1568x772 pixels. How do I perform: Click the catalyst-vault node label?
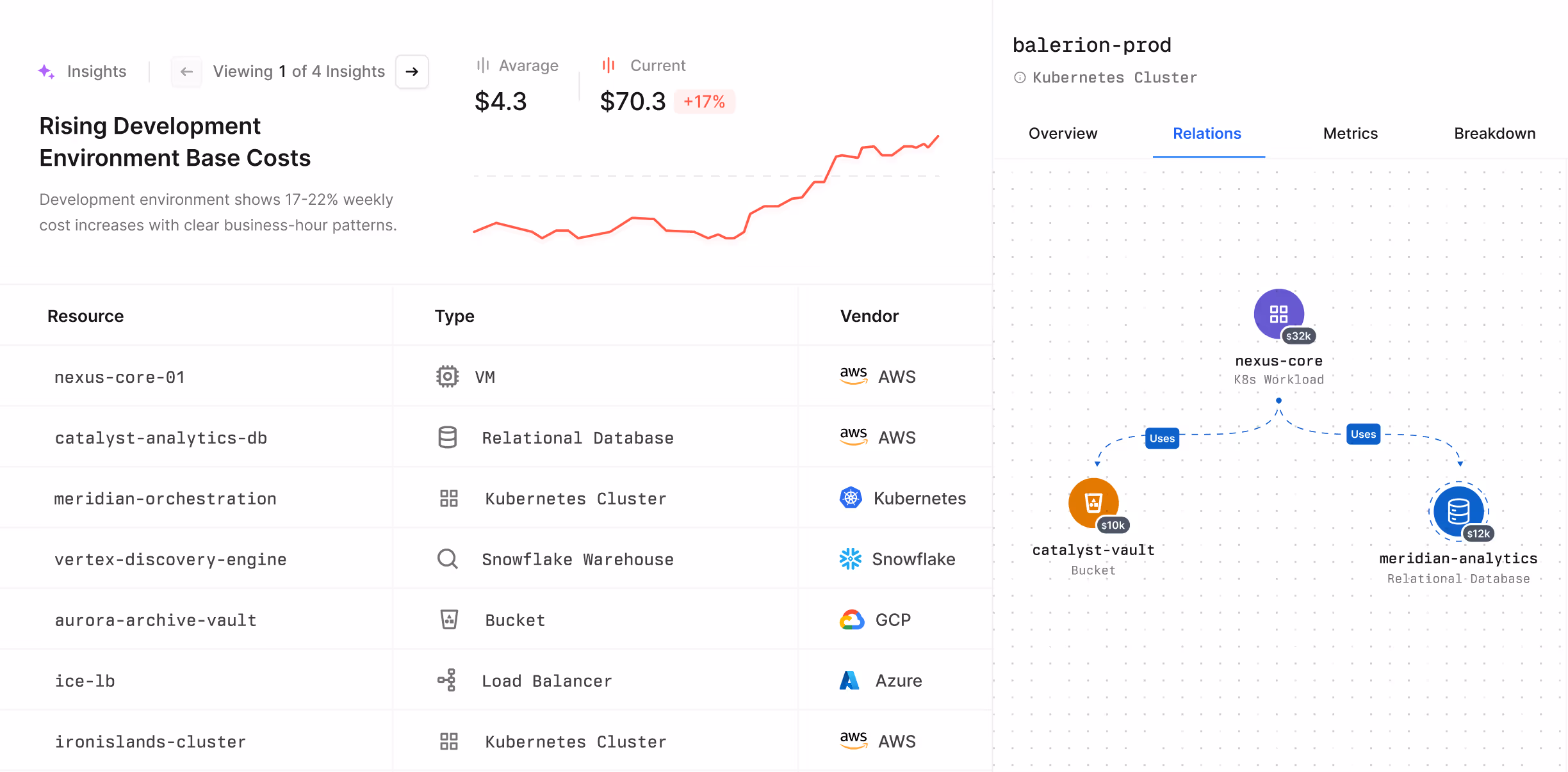(x=1093, y=550)
